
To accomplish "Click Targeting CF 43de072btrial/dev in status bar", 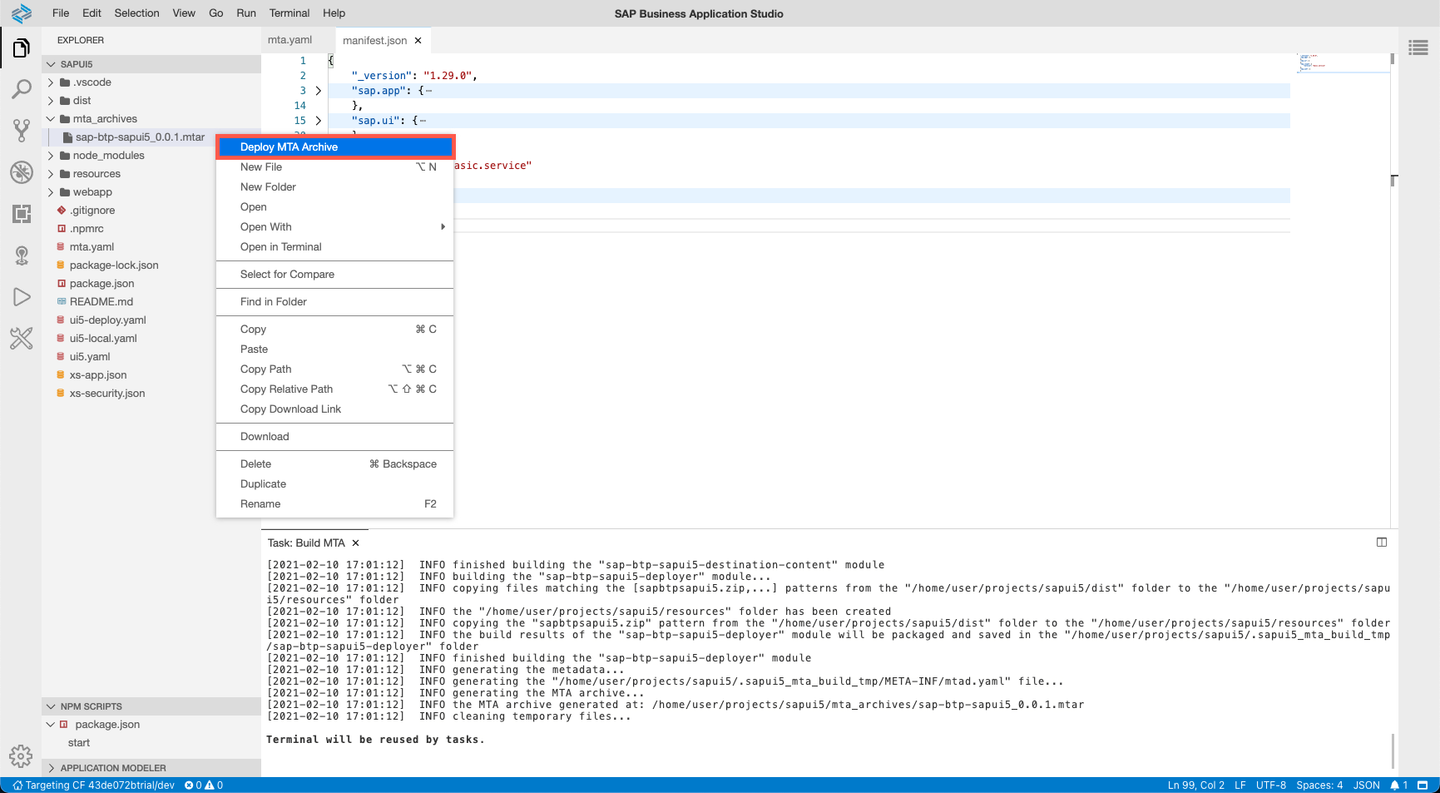I will (x=94, y=785).
